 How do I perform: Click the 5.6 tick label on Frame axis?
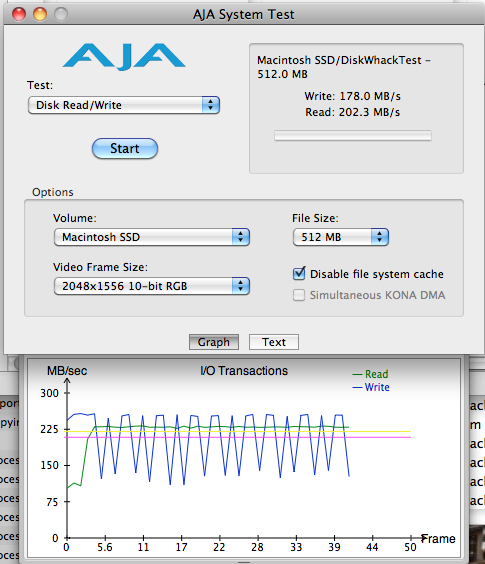click(x=105, y=547)
